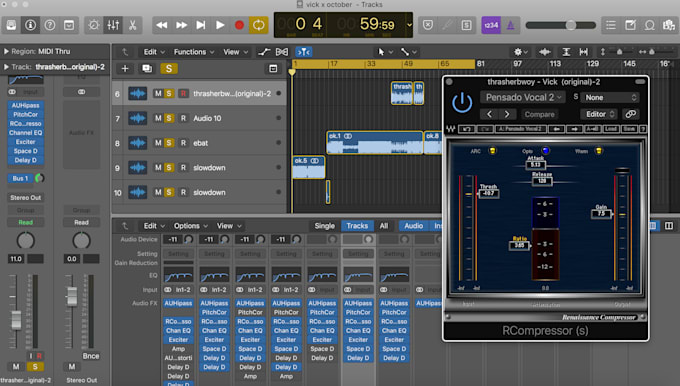Click the bar 17 ruler marker
680x386 pixels.
333,64
